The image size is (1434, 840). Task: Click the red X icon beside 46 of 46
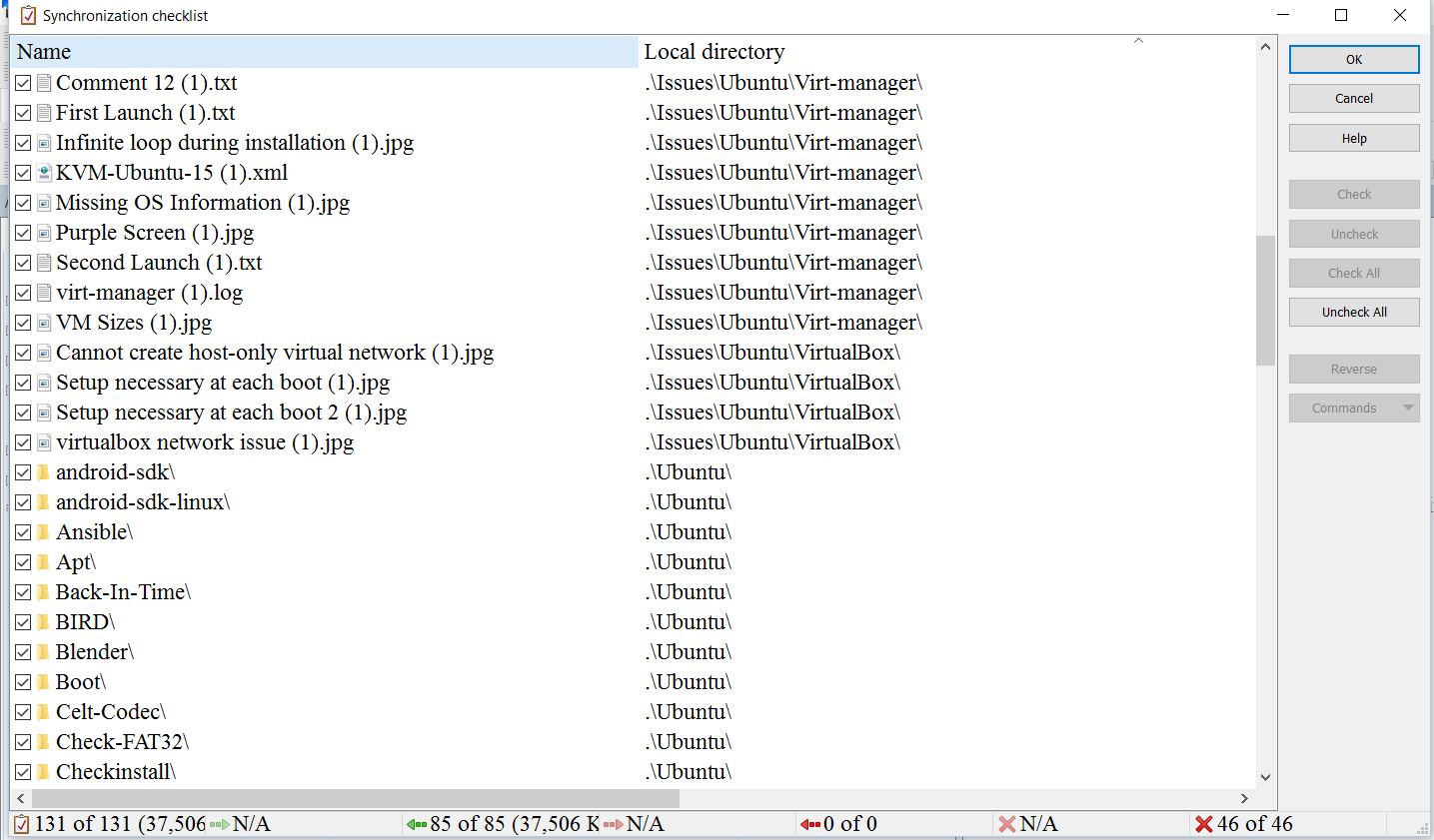coord(1203,824)
